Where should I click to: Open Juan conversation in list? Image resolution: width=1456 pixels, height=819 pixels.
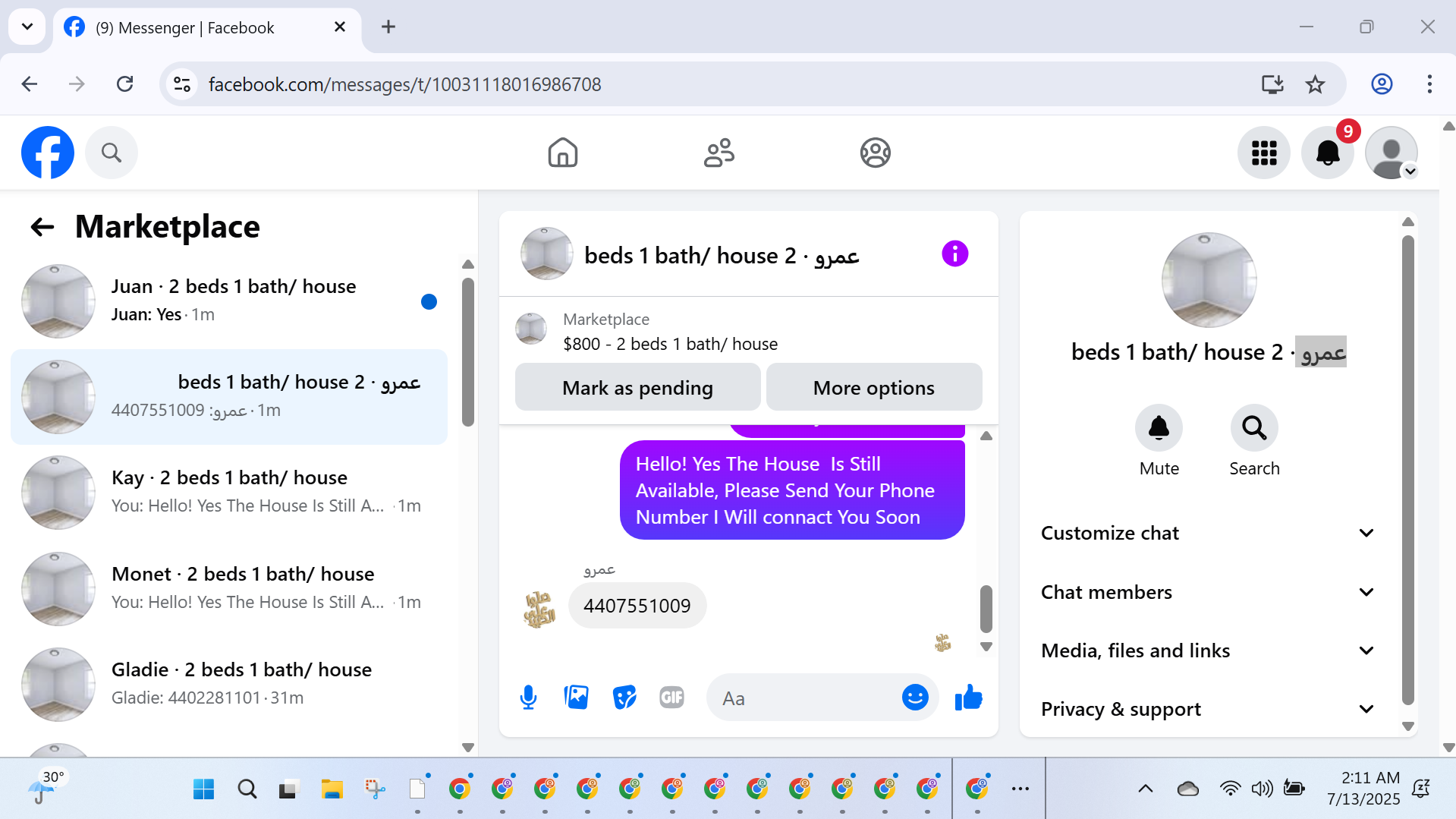coord(229,301)
